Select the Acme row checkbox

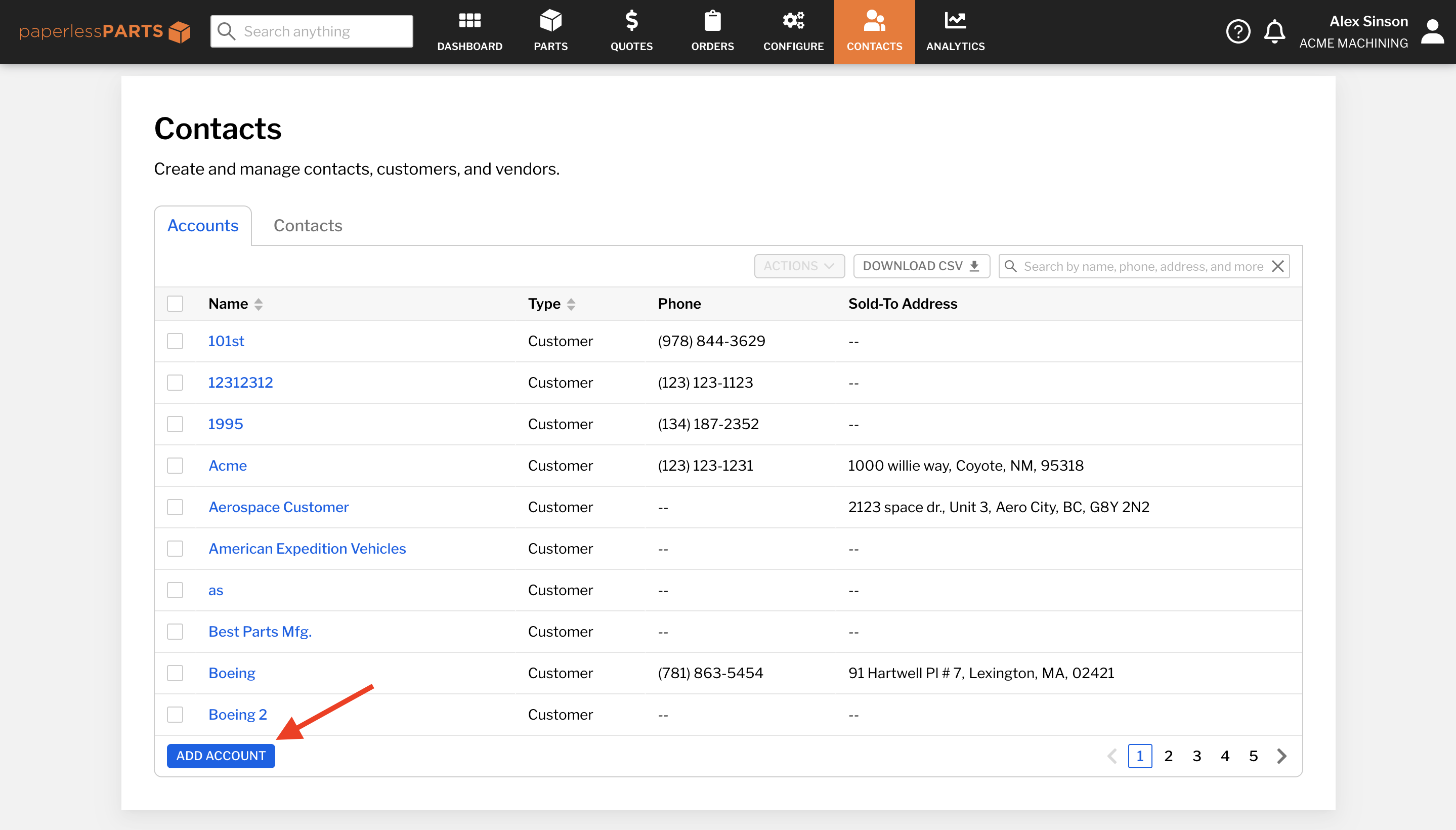click(x=175, y=466)
